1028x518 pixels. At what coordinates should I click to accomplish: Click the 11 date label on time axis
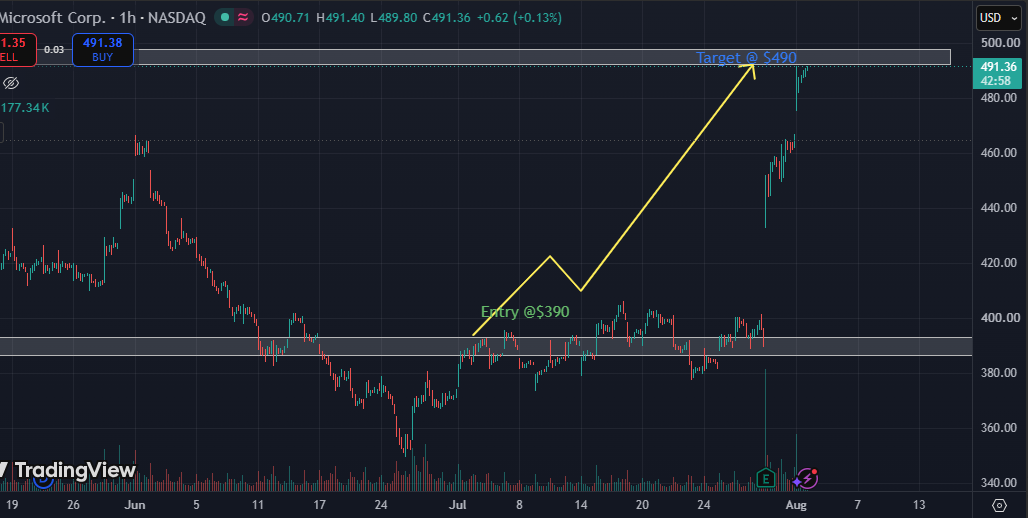tap(258, 505)
